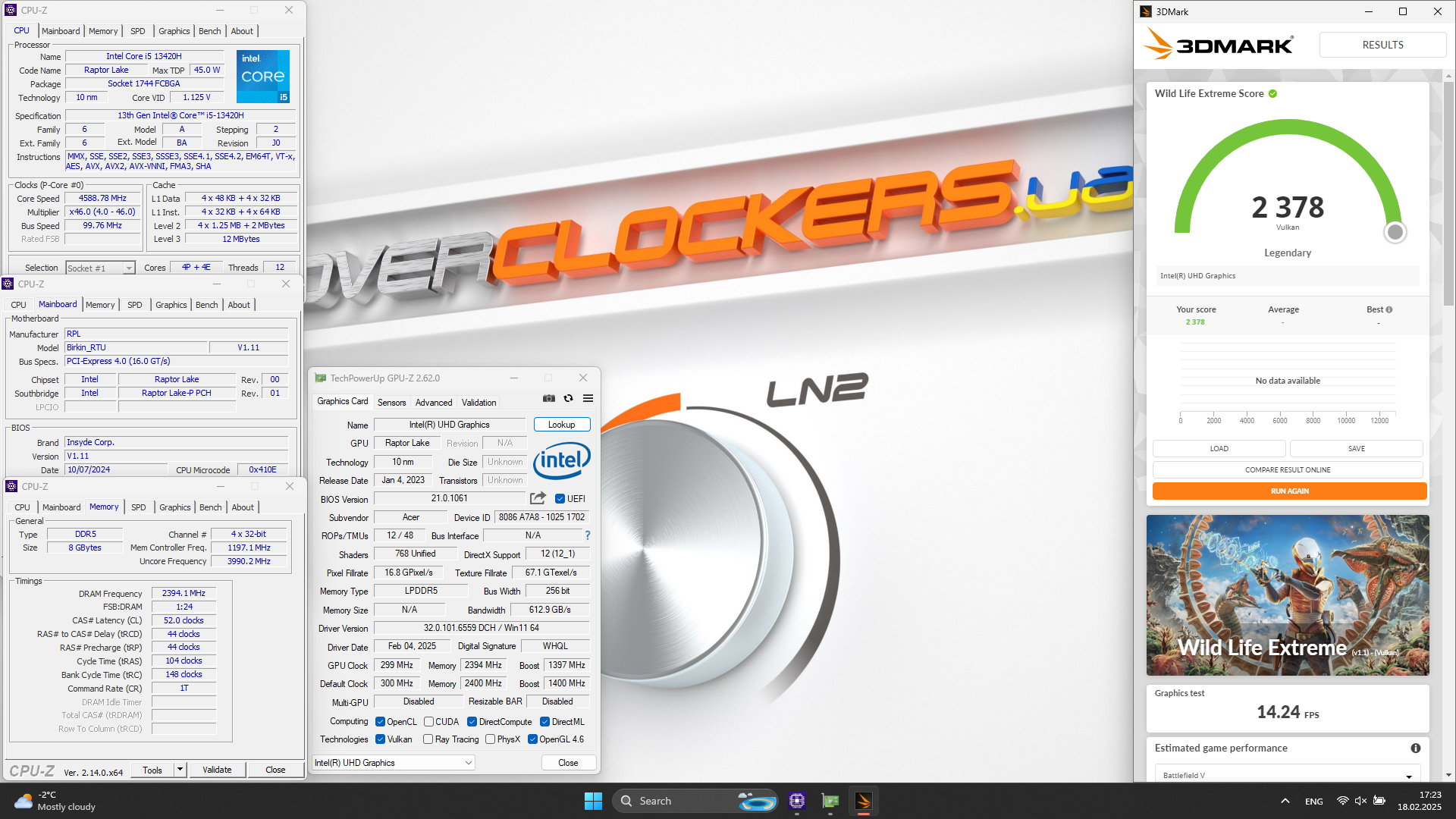1456x819 pixels.
Task: Click the BIOS version share/export icon
Action: 538,498
